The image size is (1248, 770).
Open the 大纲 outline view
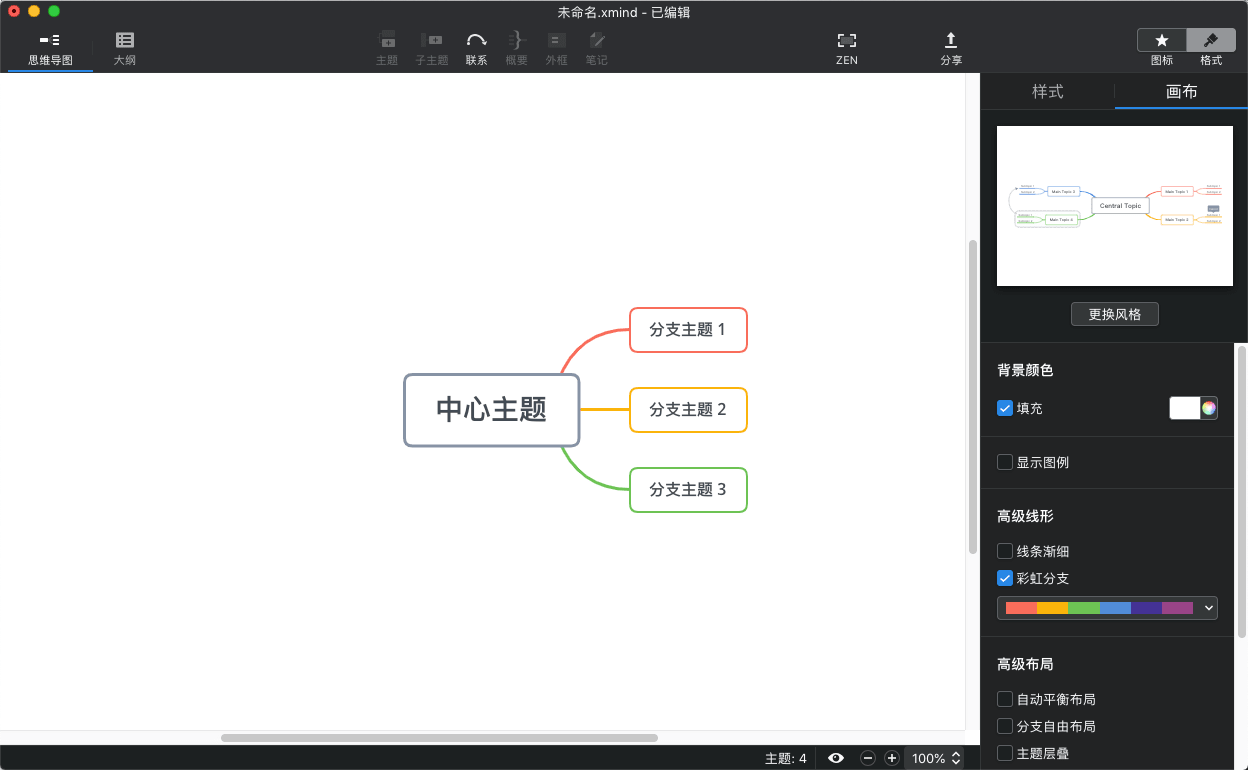pos(124,48)
